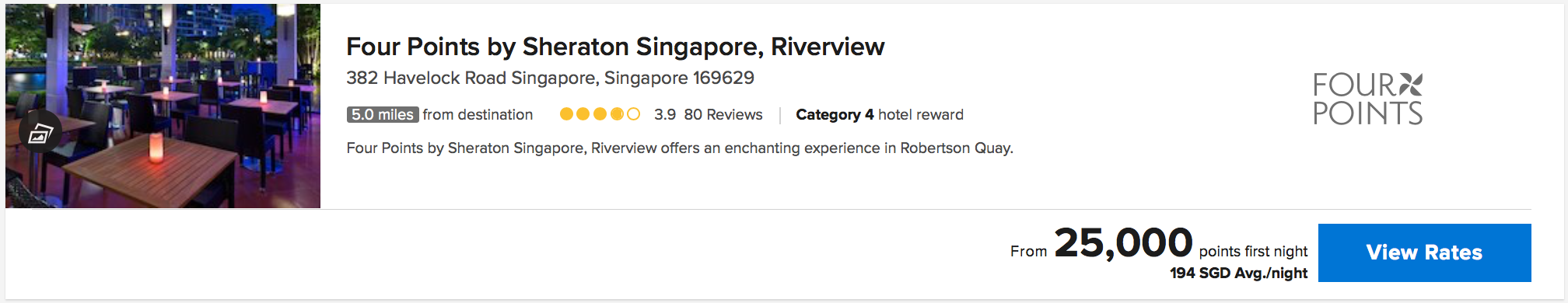
Task: Click the Robertson Quay hotel description text
Action: point(680,148)
